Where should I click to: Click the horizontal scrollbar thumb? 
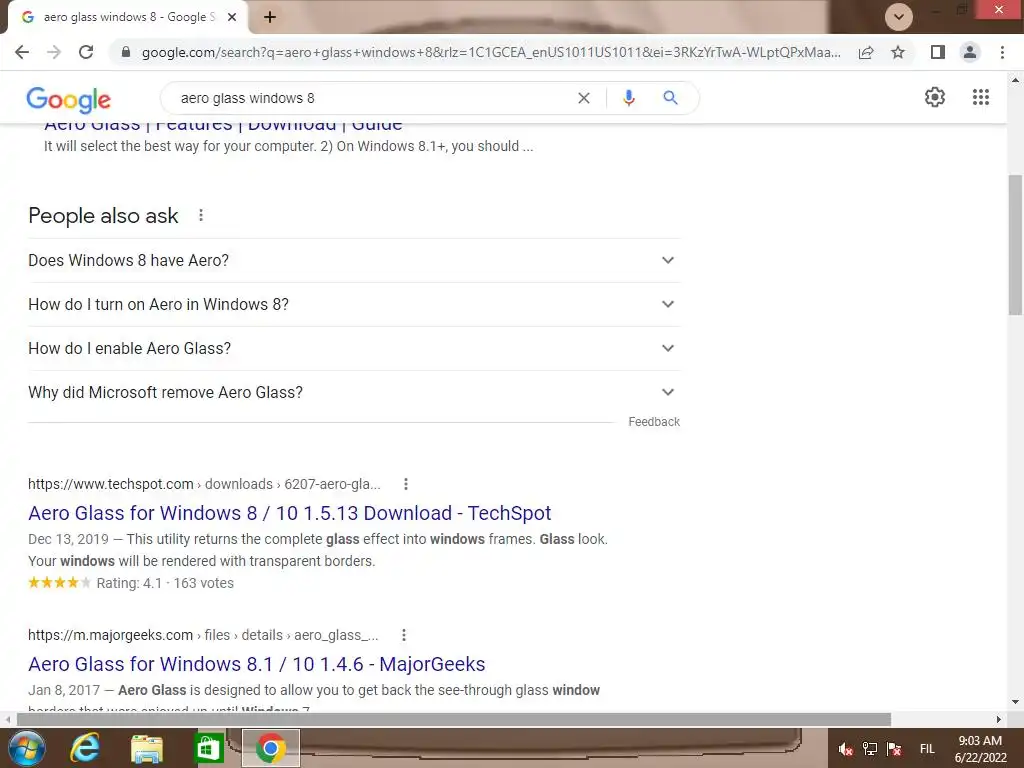454,719
